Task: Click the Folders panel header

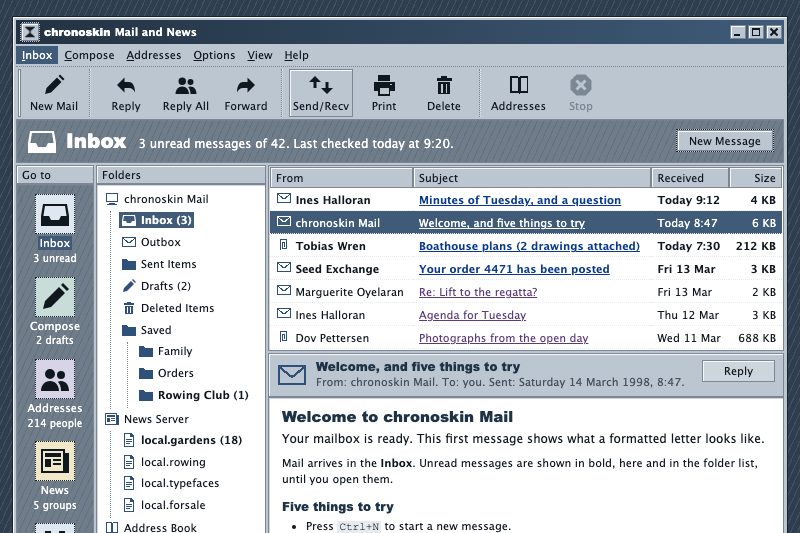Action: click(181, 175)
